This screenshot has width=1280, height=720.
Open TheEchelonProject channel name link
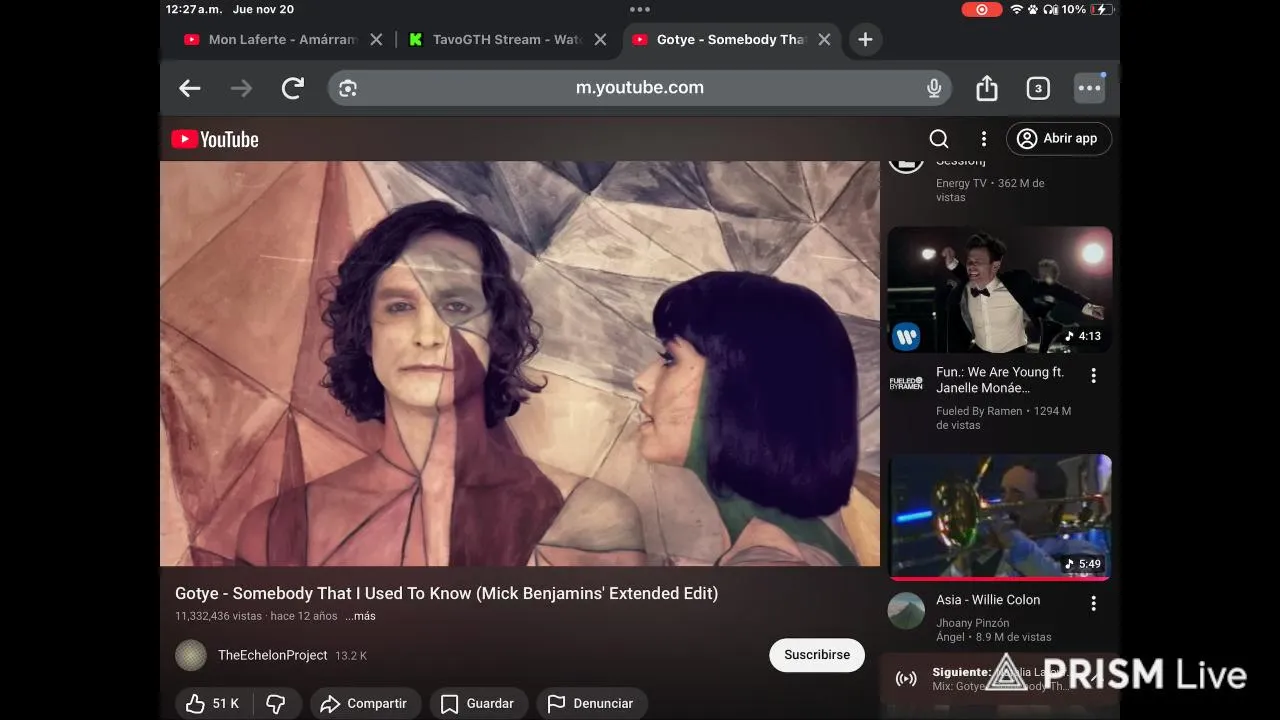(x=273, y=655)
